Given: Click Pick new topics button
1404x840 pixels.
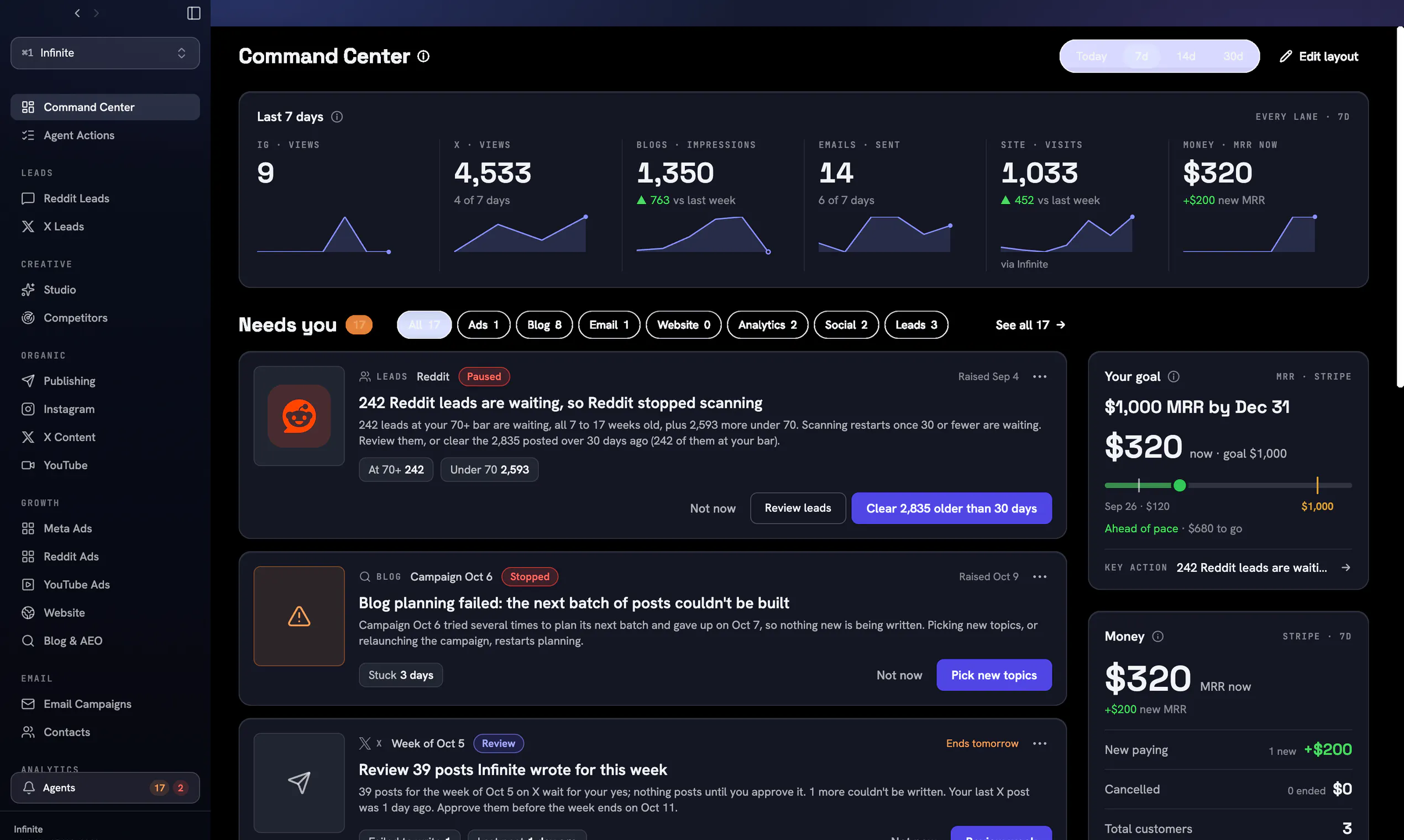Looking at the screenshot, I should tap(993, 675).
